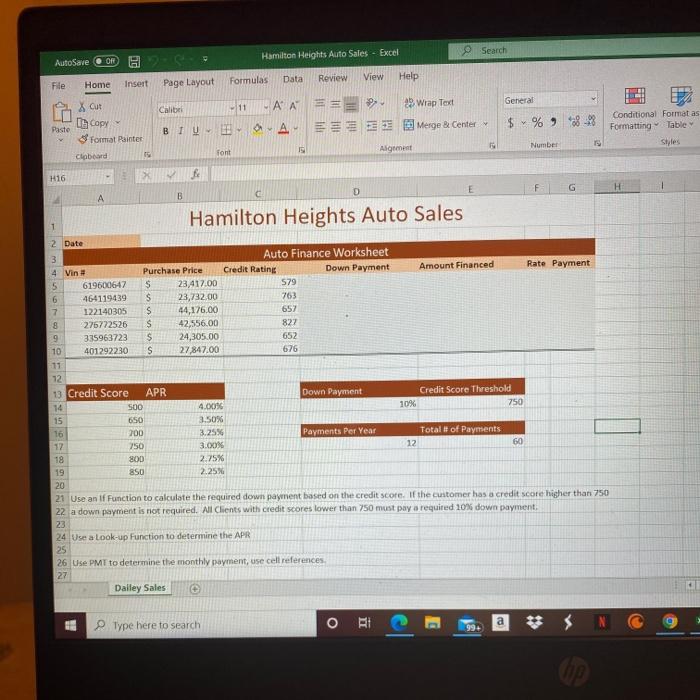Open Format as Table menu

pos(680,108)
